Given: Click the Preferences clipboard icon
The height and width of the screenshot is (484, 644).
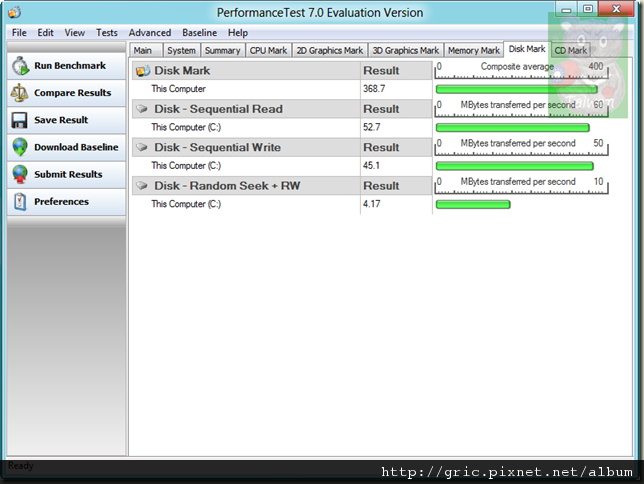Looking at the screenshot, I should click(20, 201).
